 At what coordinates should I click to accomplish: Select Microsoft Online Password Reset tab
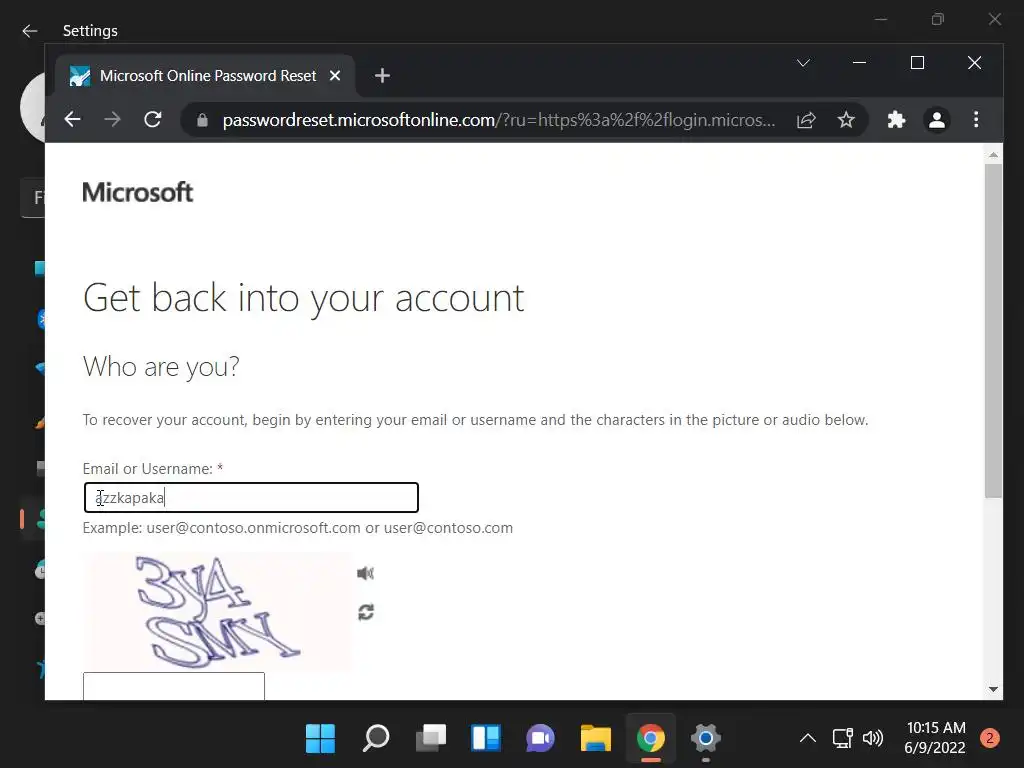(205, 76)
